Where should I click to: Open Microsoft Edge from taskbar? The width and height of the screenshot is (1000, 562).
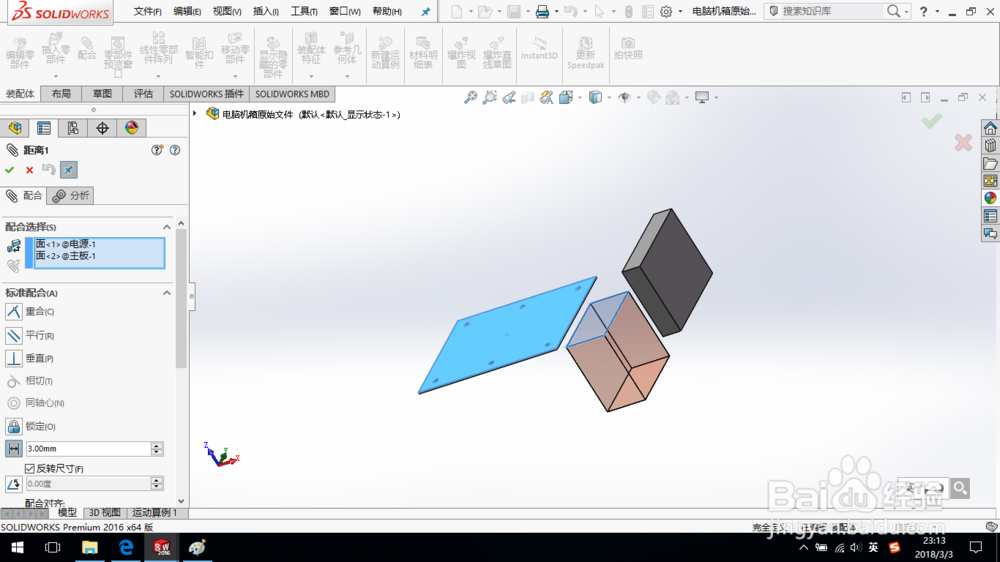click(x=126, y=547)
